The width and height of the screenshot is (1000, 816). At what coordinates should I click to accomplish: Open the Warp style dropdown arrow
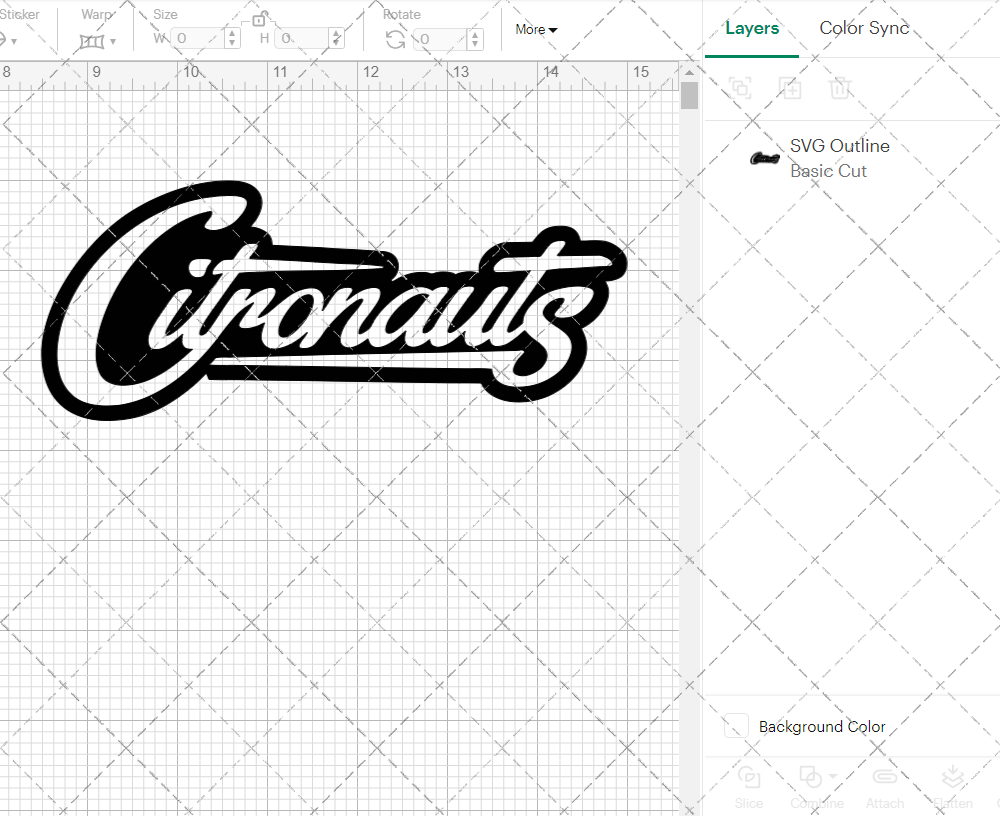point(112,42)
